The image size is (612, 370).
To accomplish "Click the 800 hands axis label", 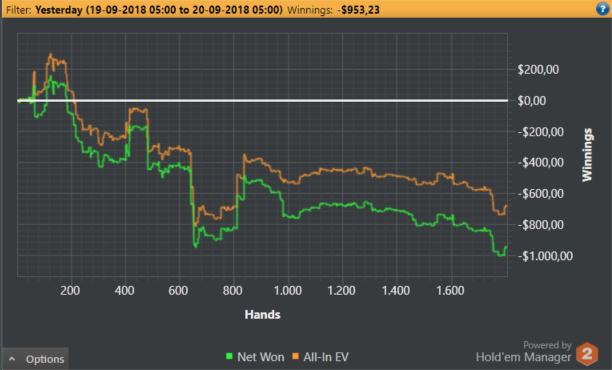I will coord(233,291).
